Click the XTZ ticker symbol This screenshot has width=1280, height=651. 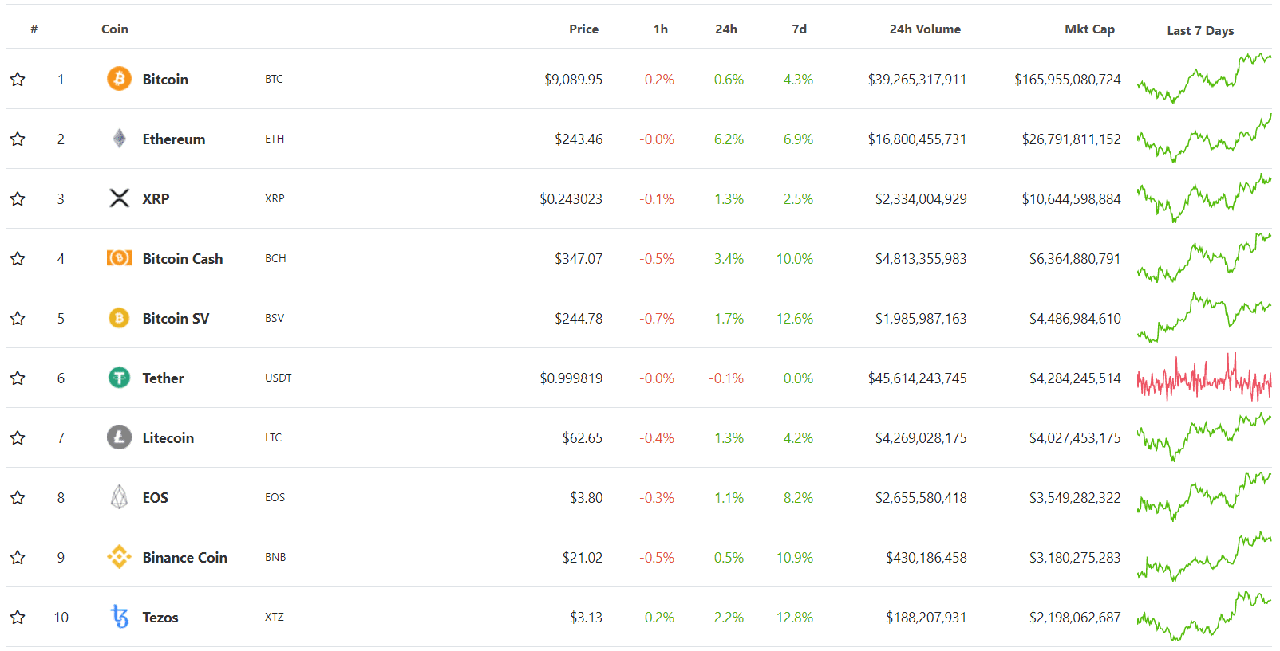274,617
